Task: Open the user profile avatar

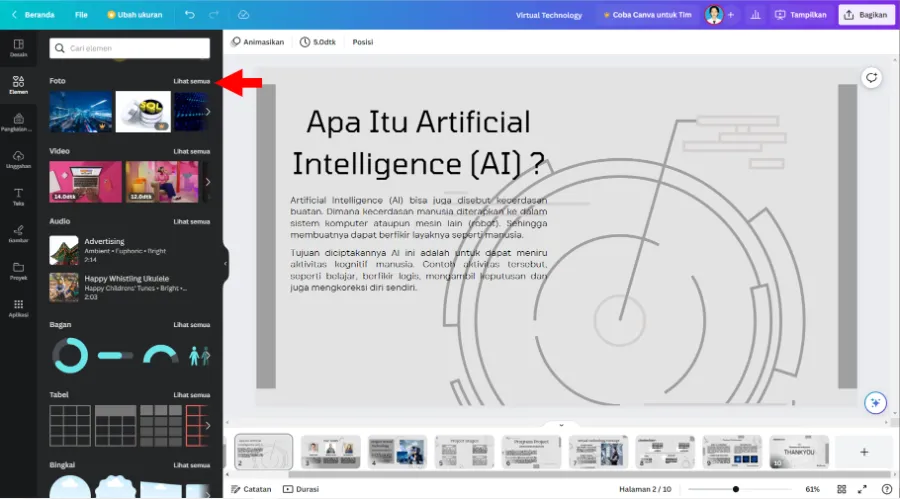Action: (714, 15)
